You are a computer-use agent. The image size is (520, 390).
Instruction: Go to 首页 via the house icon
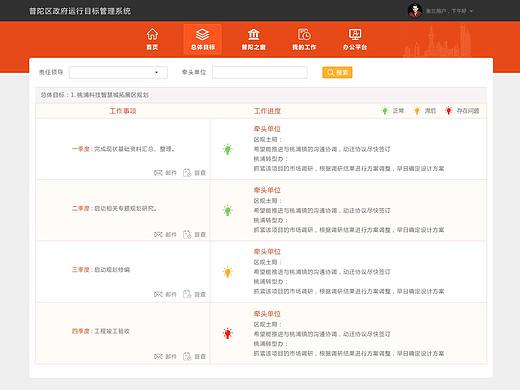click(x=152, y=34)
